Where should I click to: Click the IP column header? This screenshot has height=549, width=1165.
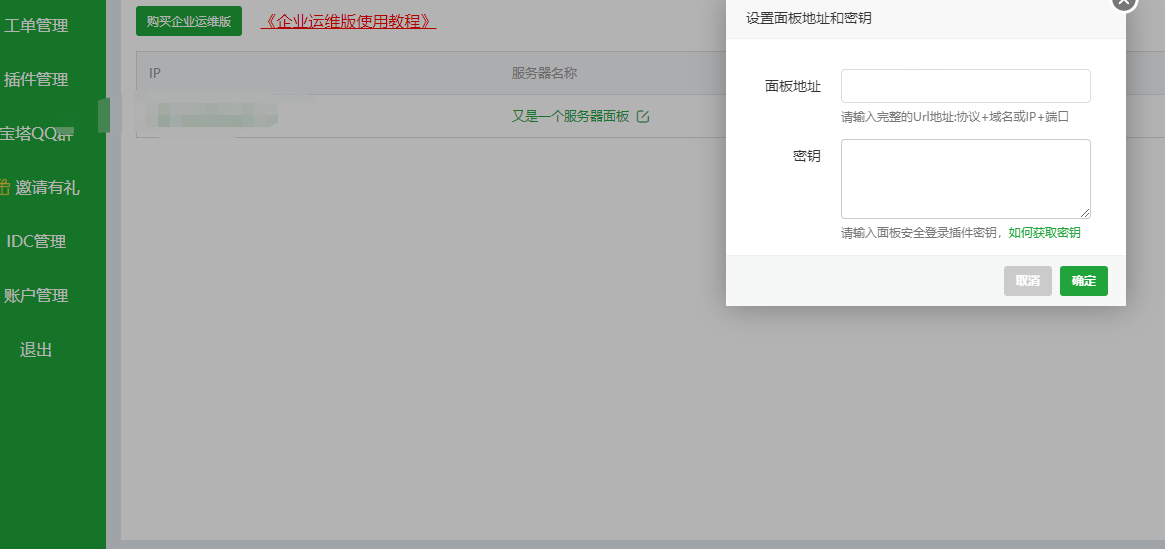tap(155, 73)
